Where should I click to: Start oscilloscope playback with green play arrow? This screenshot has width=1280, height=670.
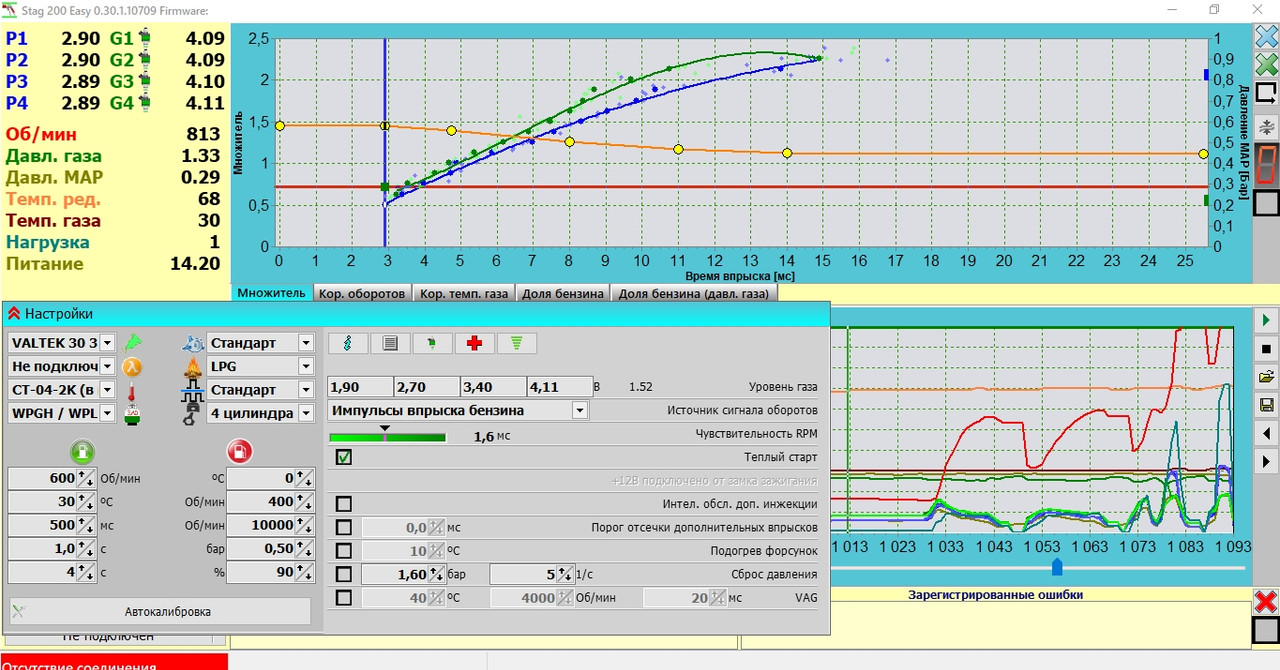point(1266,321)
